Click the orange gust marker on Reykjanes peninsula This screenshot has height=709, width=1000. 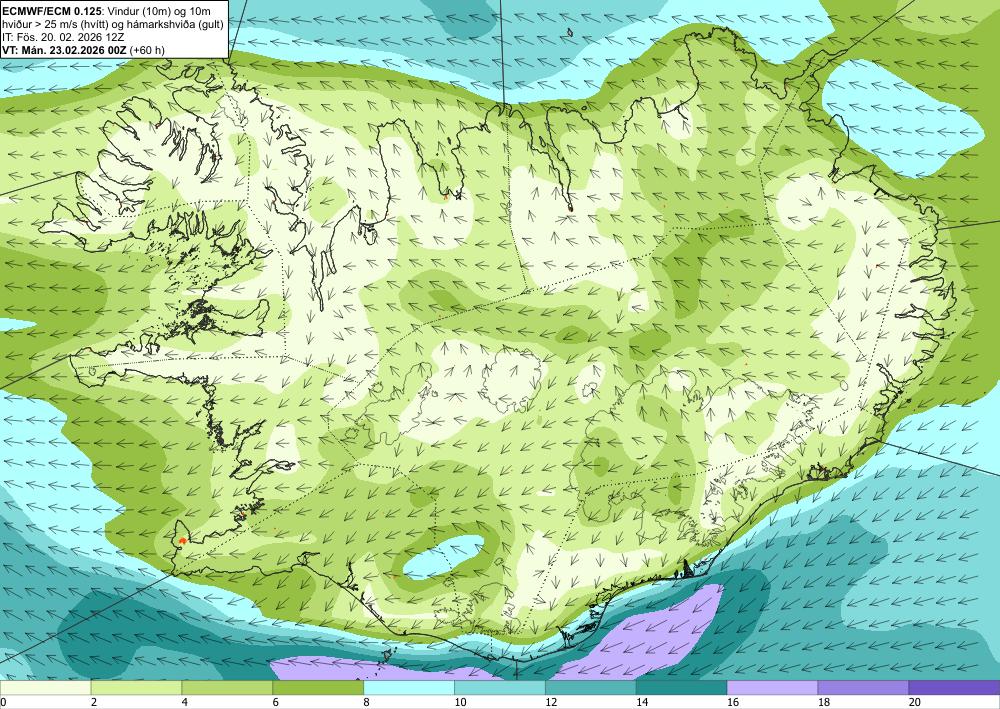point(182,540)
